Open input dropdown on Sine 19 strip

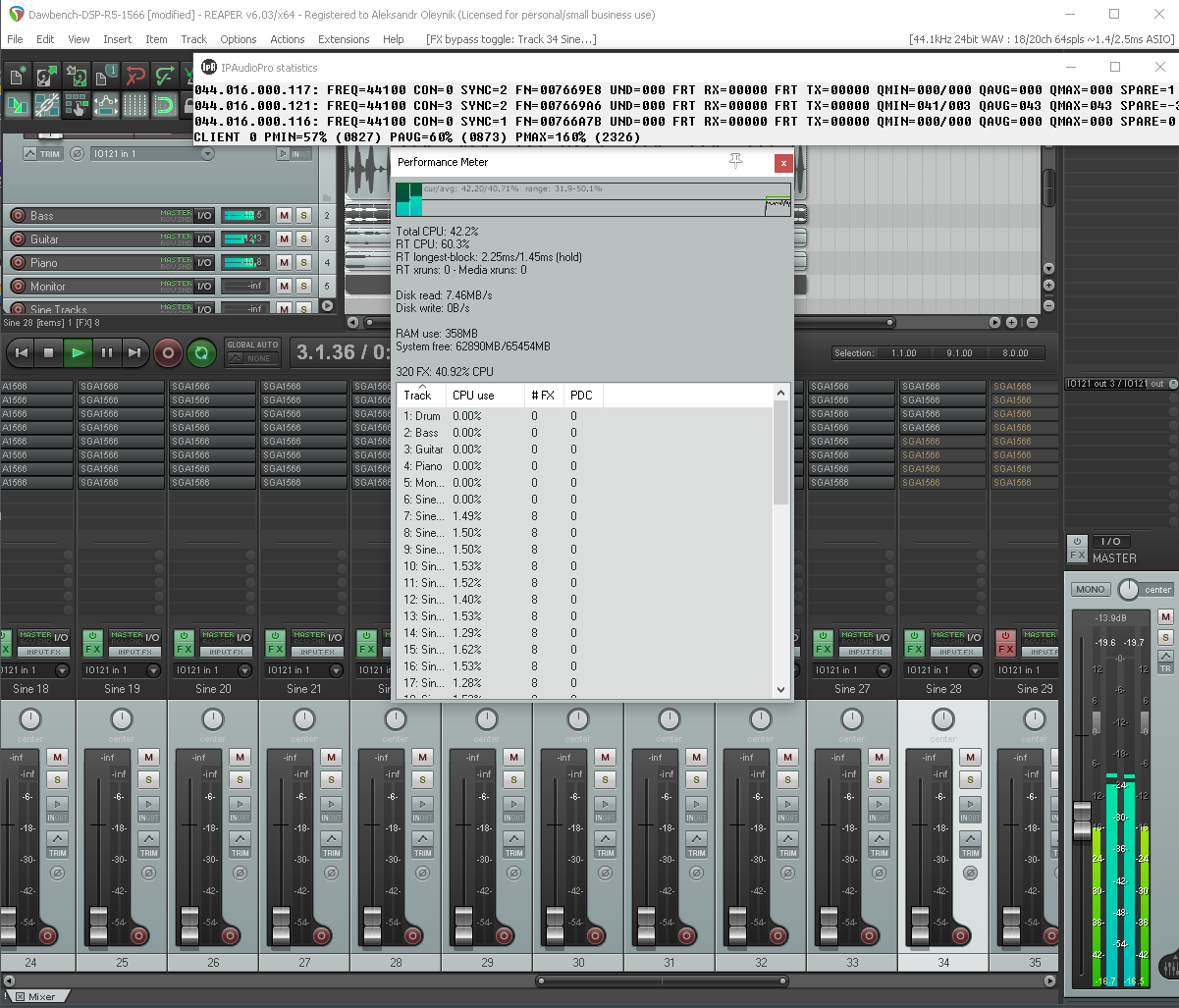point(154,670)
